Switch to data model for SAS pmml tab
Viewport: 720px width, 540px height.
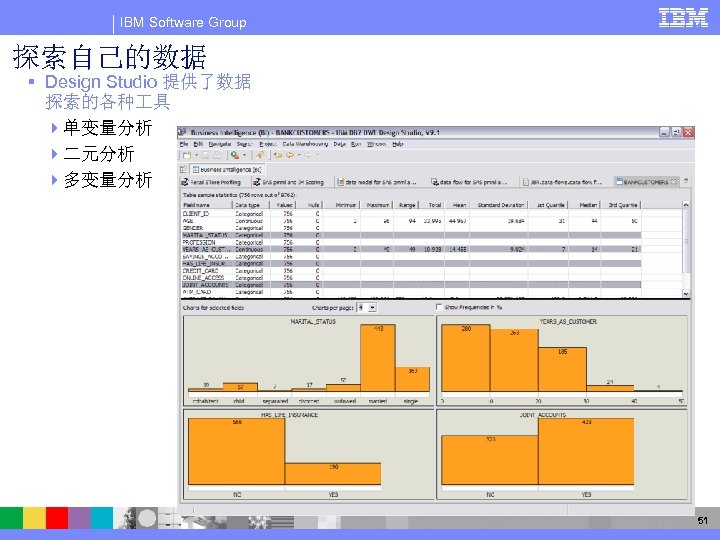point(377,182)
